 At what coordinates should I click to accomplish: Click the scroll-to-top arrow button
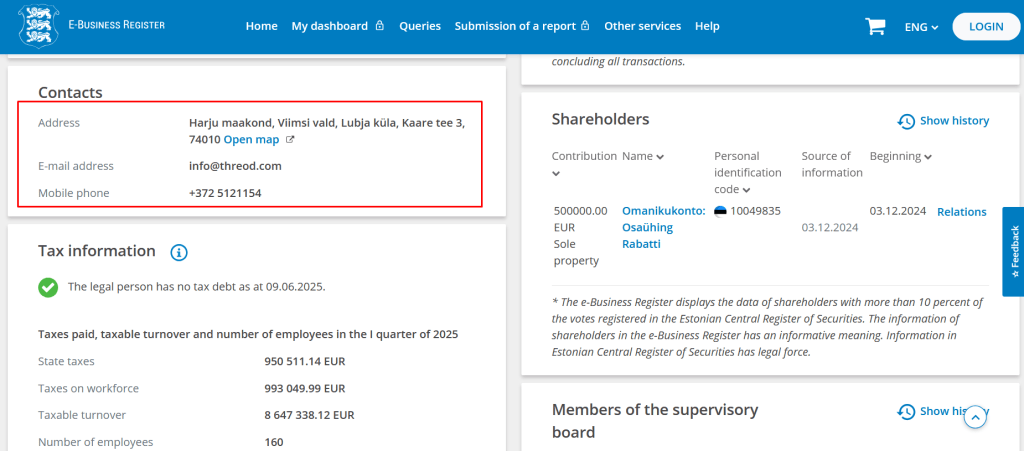pyautogui.click(x=976, y=418)
